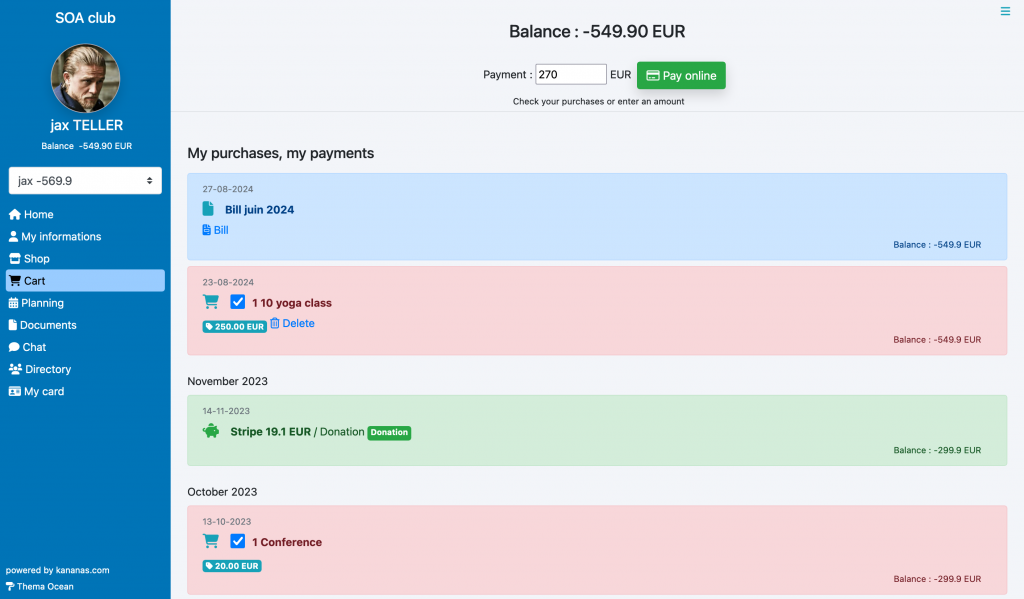
Task: Uncheck the 10 yoga class checkbox
Action: click(x=238, y=302)
